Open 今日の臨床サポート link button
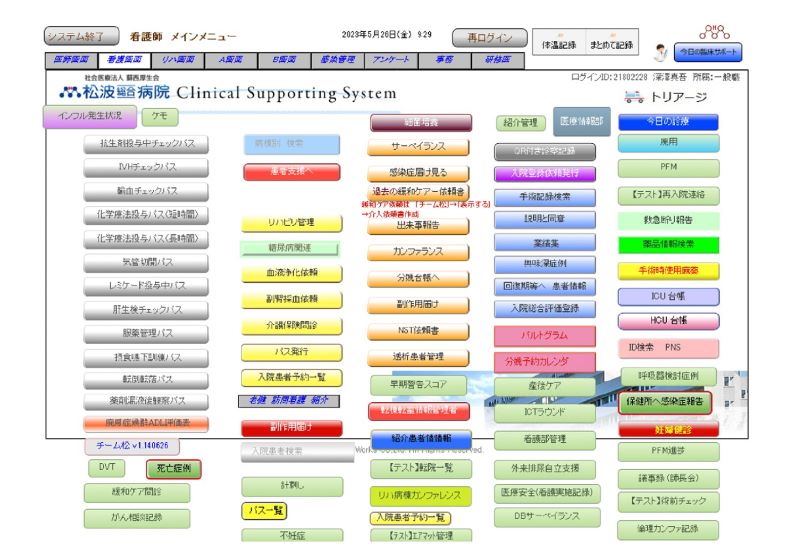Image resolution: width=800 pixels, height=549 pixels. click(708, 52)
